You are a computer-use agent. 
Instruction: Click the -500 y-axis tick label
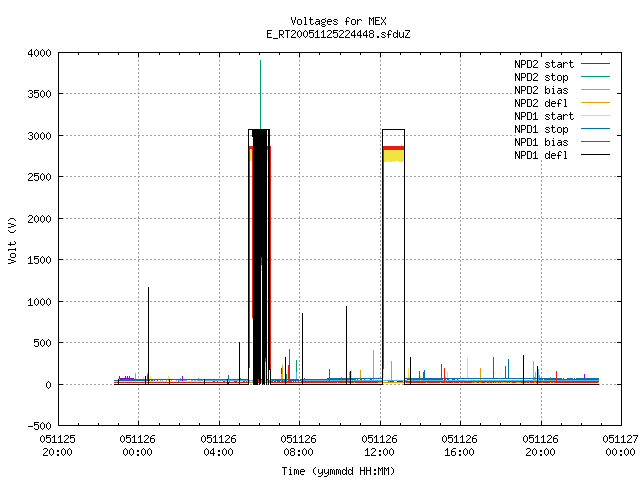pos(40,426)
